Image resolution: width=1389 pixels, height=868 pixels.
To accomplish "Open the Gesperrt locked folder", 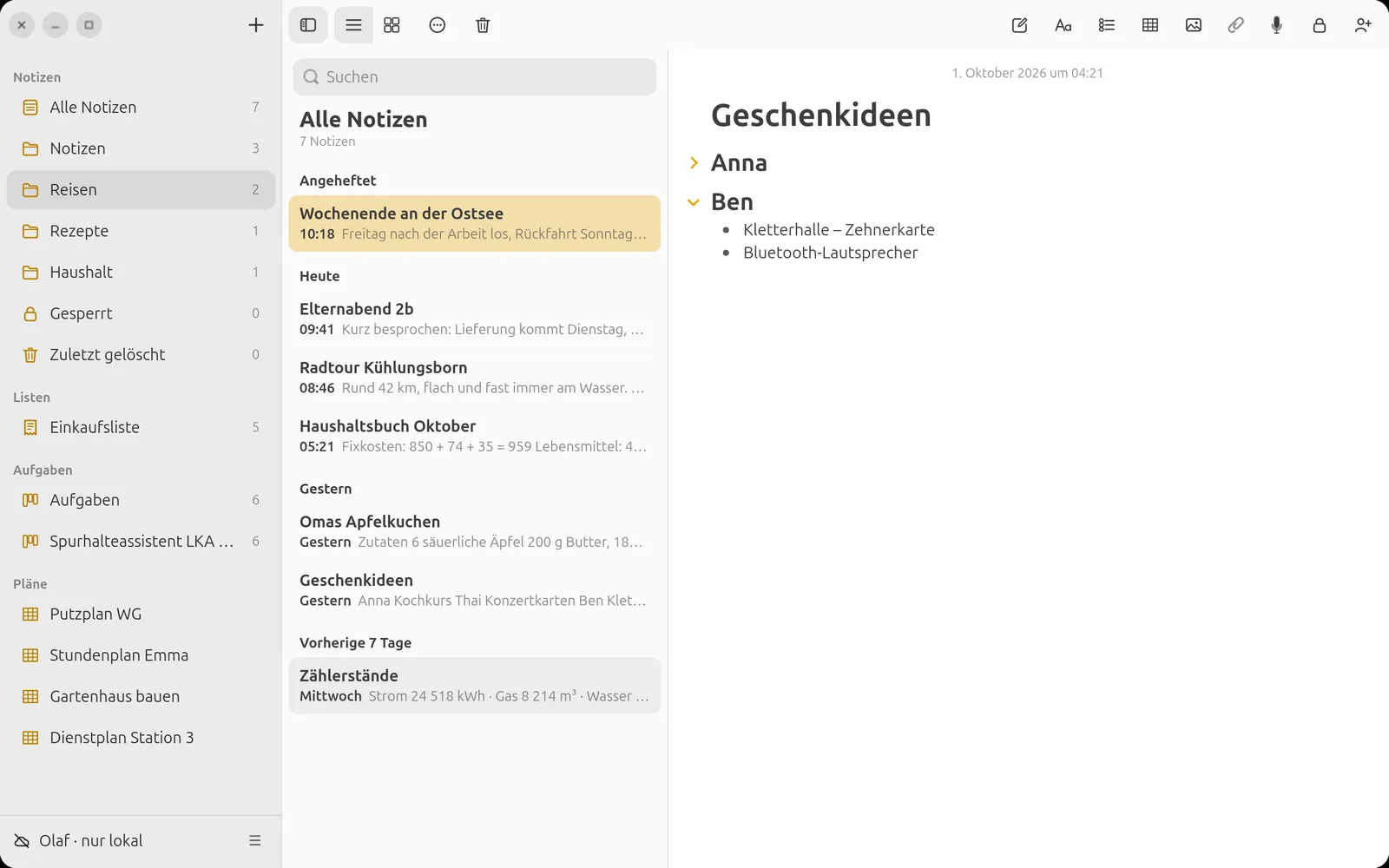I will (x=141, y=313).
